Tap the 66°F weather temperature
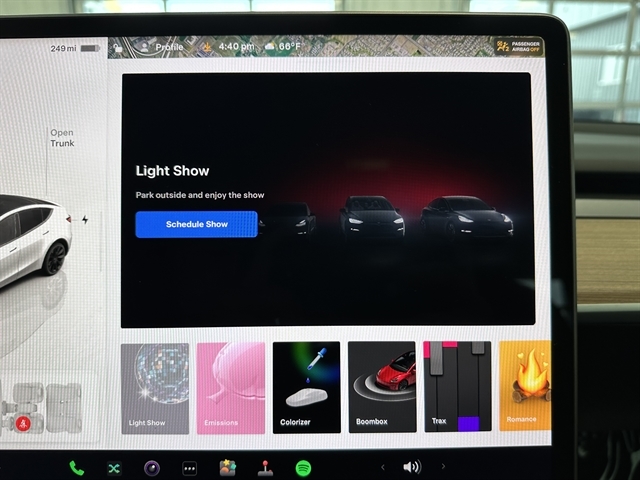The image size is (640, 480). click(290, 46)
